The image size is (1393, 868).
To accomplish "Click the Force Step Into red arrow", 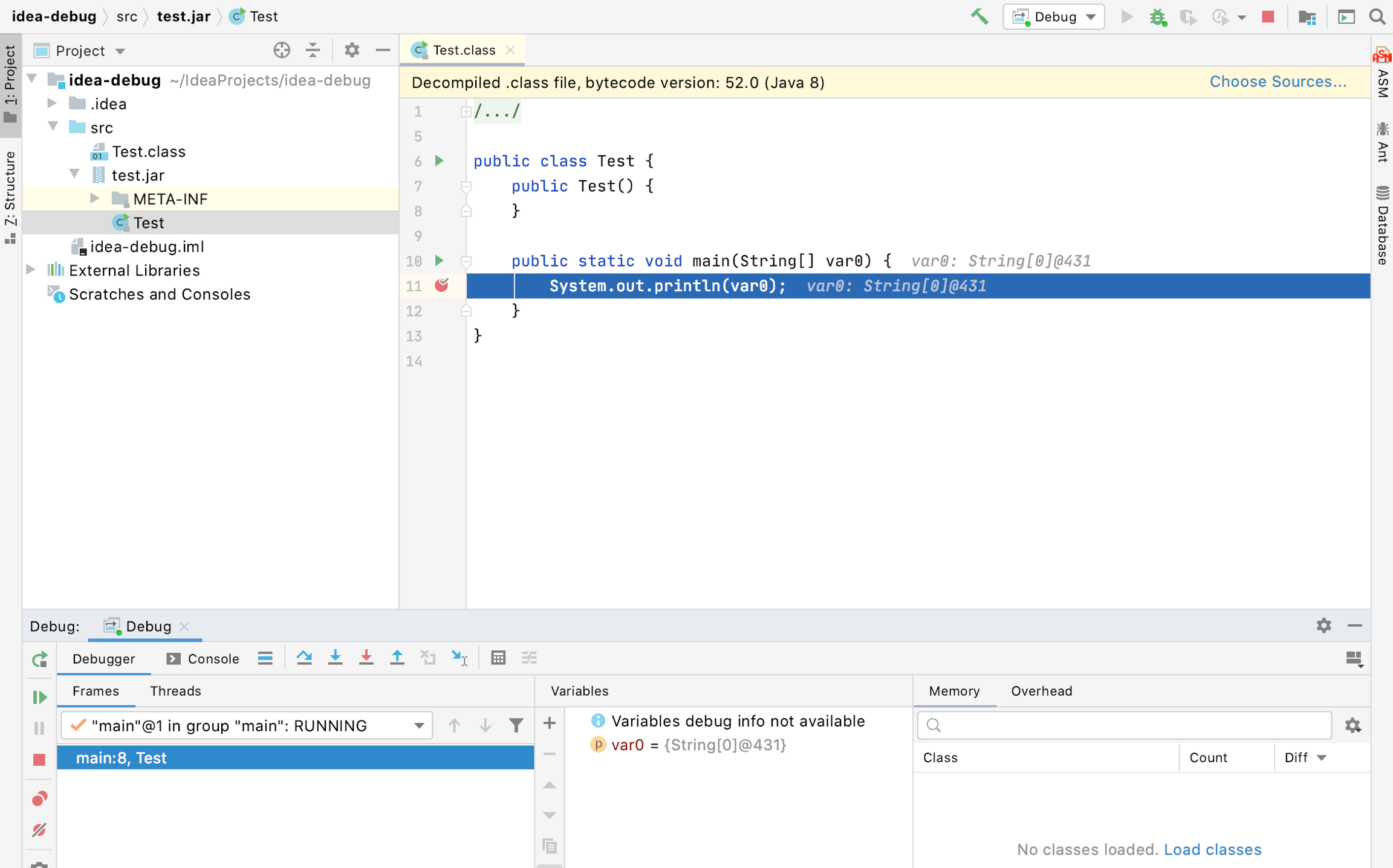I will (x=366, y=658).
